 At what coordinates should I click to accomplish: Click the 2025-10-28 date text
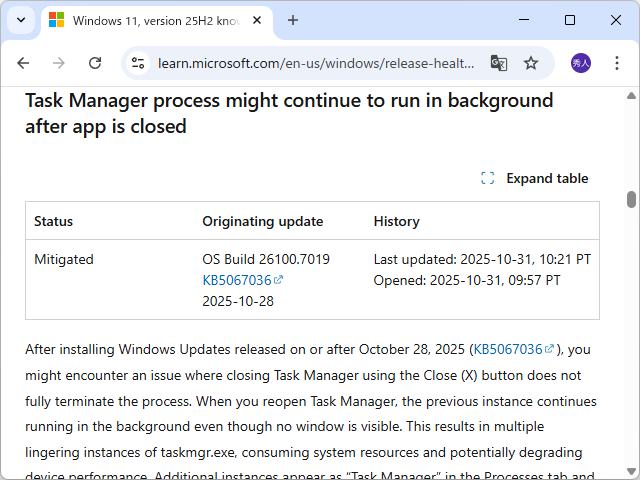click(238, 301)
